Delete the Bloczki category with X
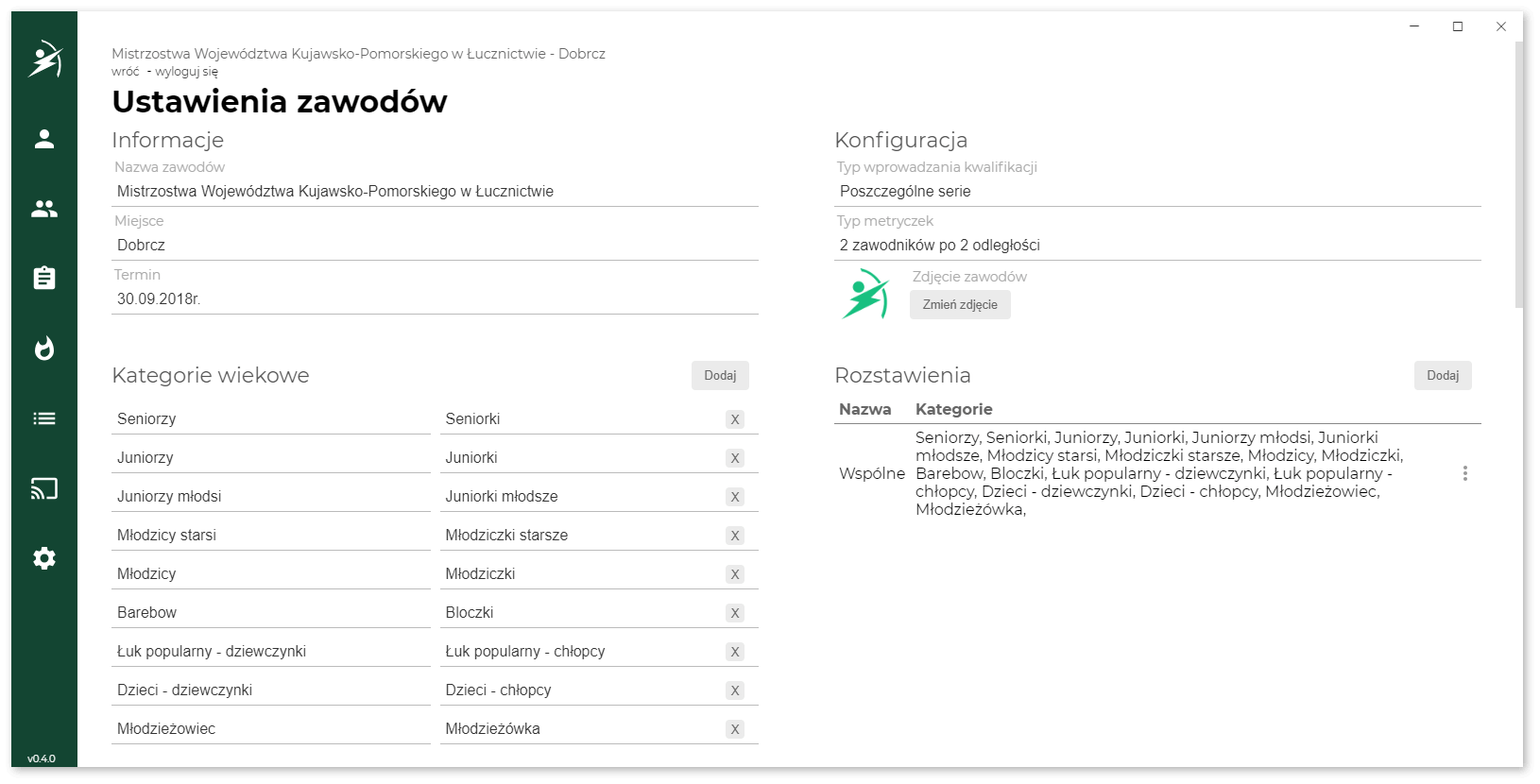The width and height of the screenshot is (1540, 784). click(735, 613)
